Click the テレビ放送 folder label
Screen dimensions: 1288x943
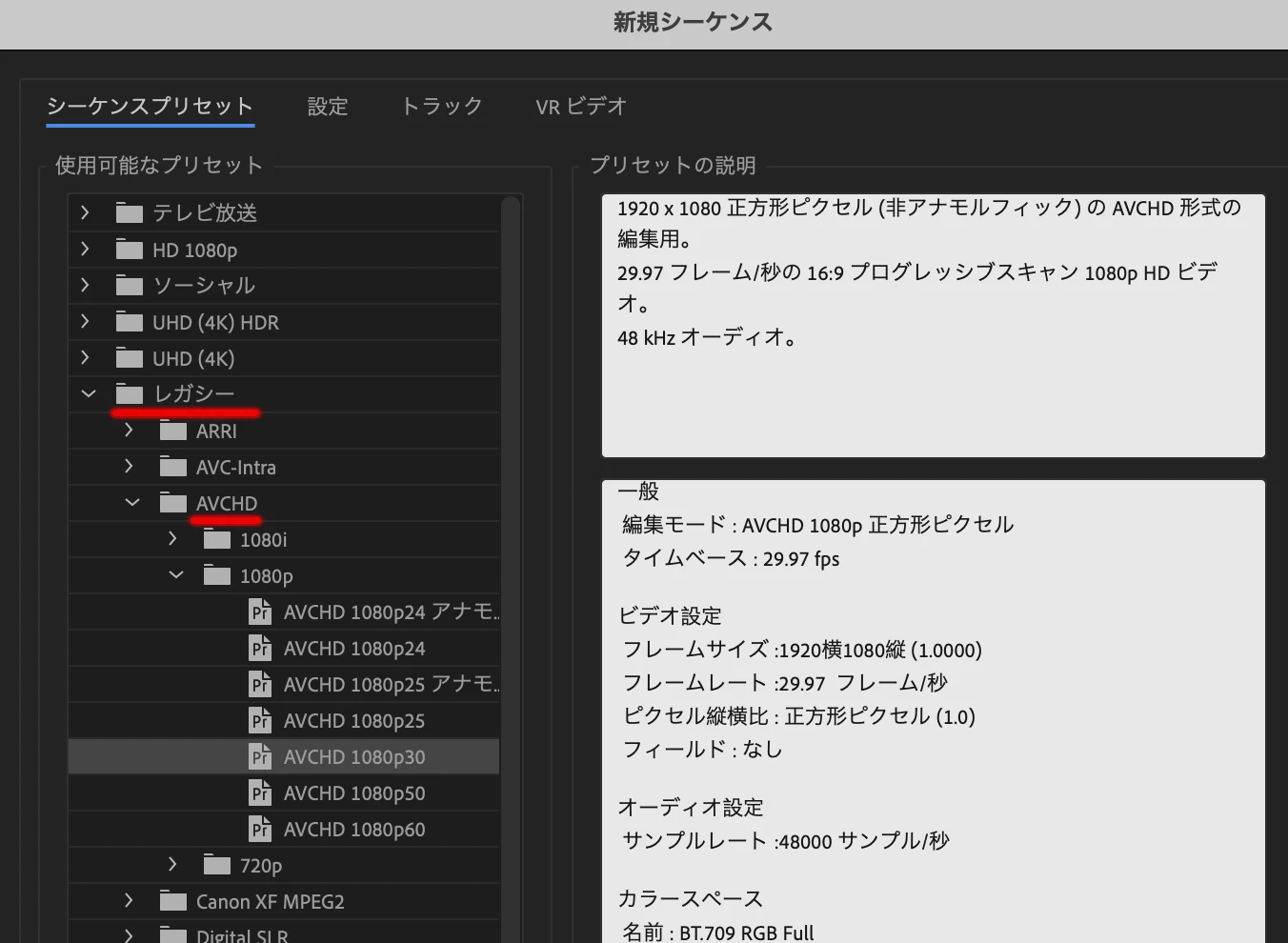[205, 212]
